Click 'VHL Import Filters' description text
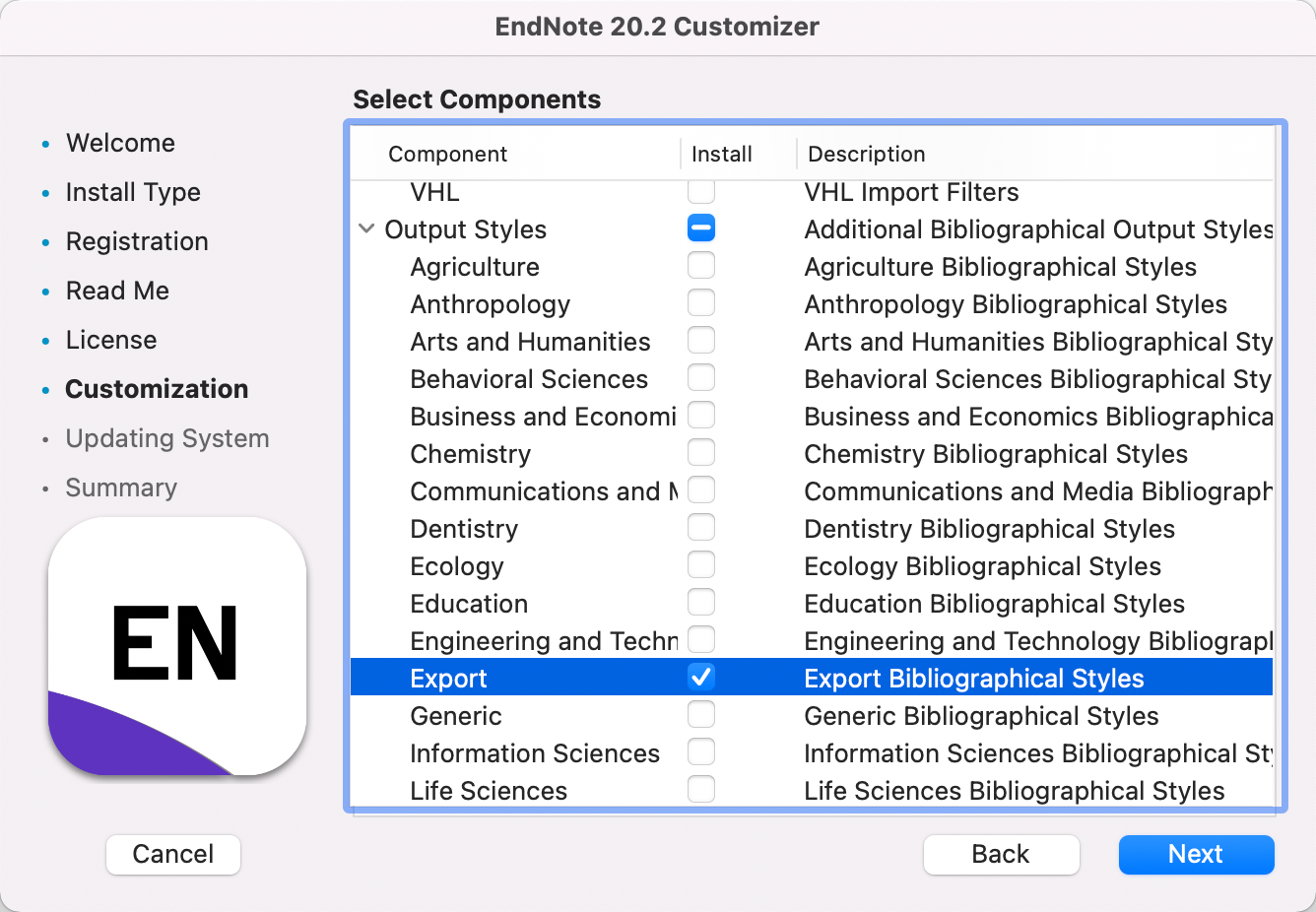 point(911,192)
